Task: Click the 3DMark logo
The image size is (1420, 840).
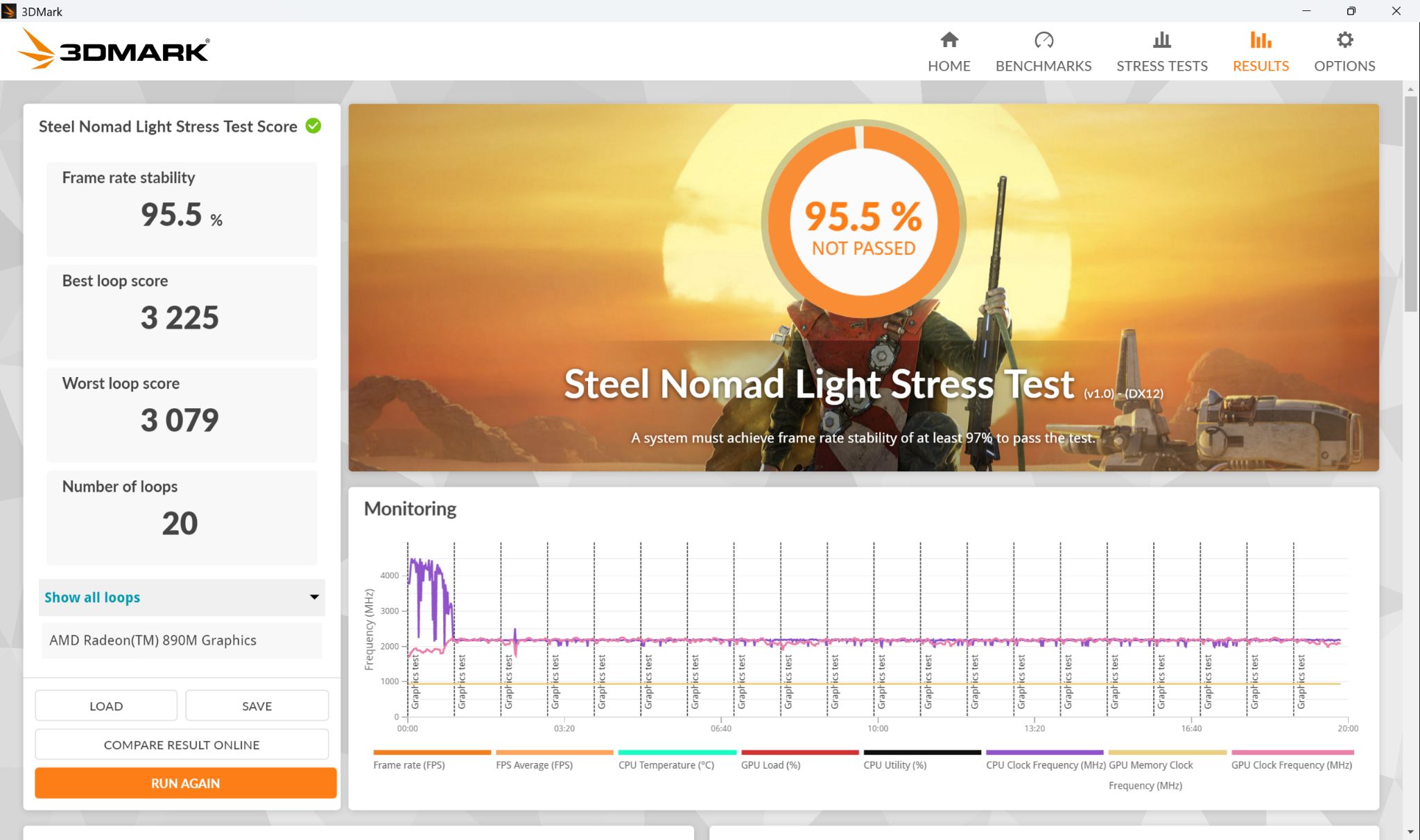Action: pos(114,50)
